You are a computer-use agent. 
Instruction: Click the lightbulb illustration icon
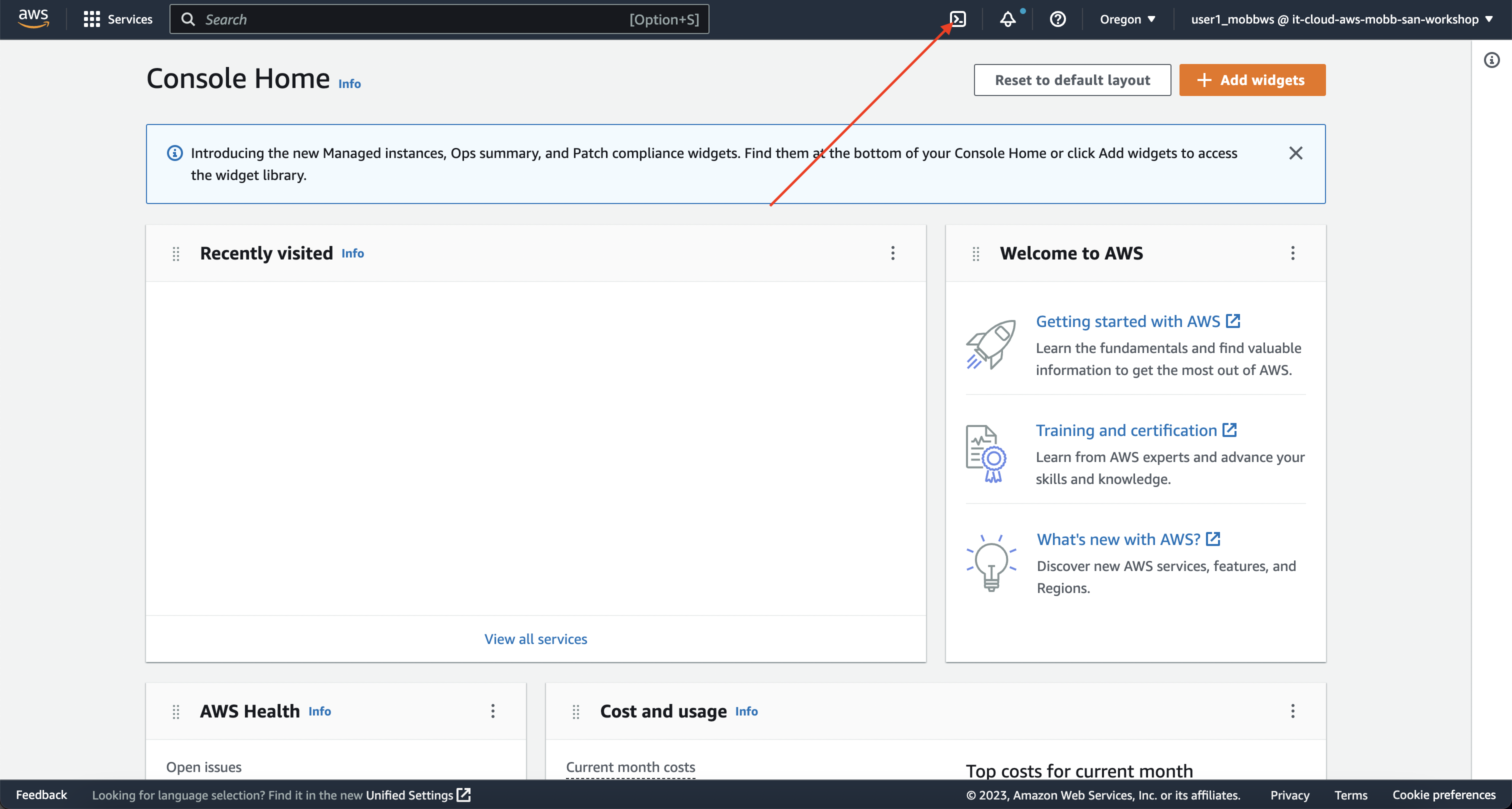pos(991,562)
